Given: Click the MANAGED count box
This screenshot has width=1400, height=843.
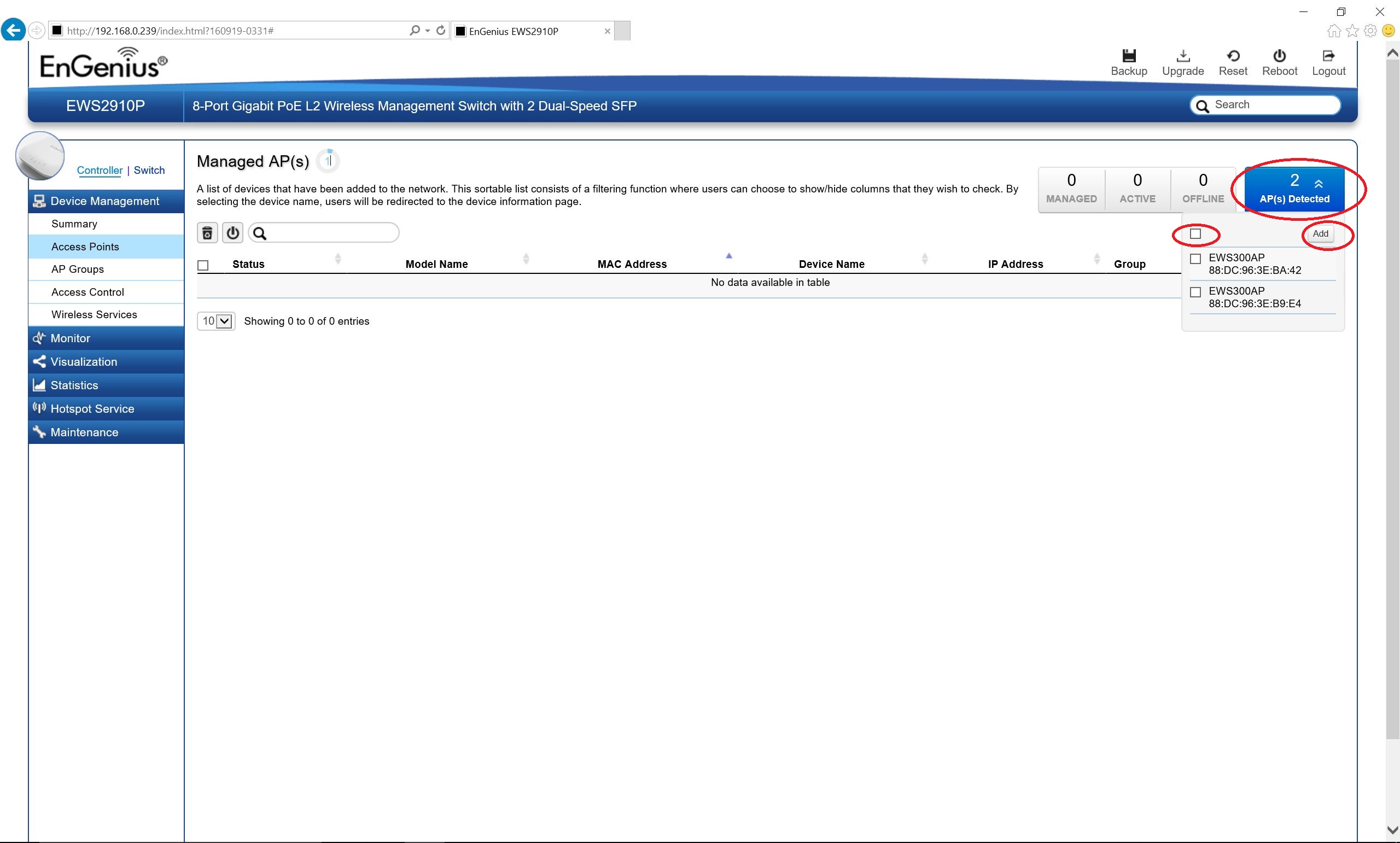Looking at the screenshot, I should click(1071, 189).
